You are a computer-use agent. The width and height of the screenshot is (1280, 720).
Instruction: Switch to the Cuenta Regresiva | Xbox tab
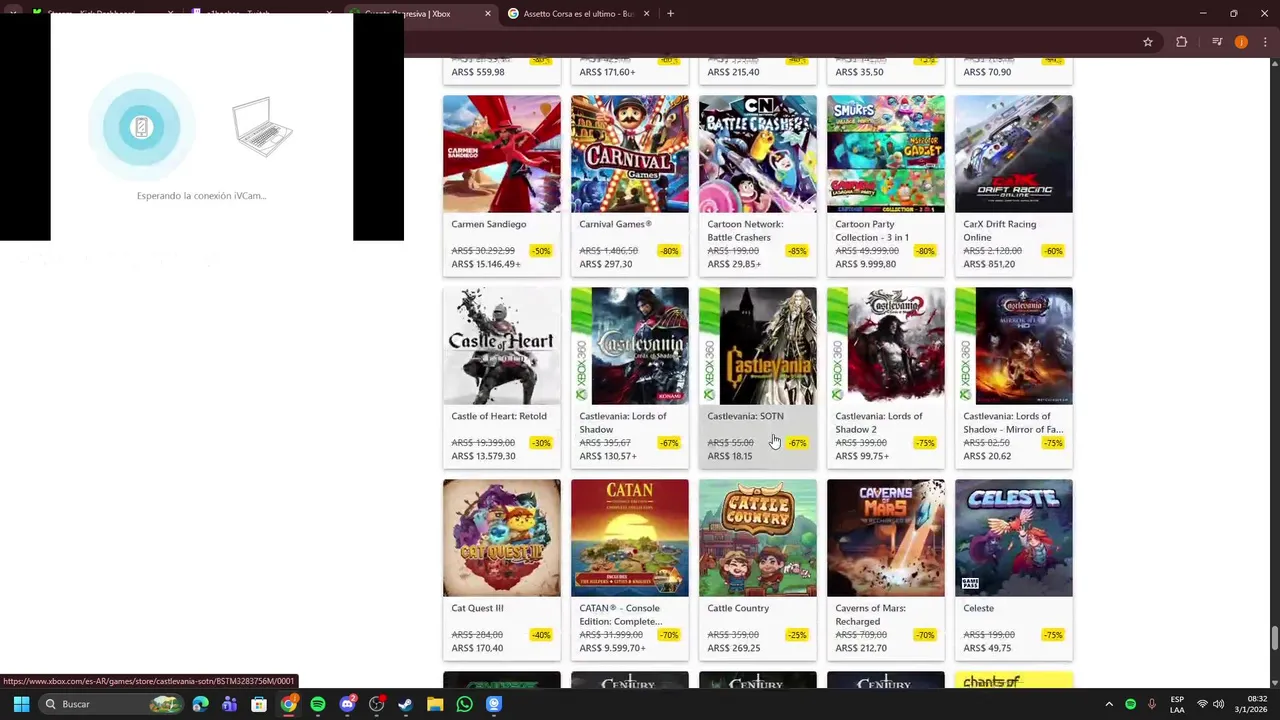(x=422, y=14)
